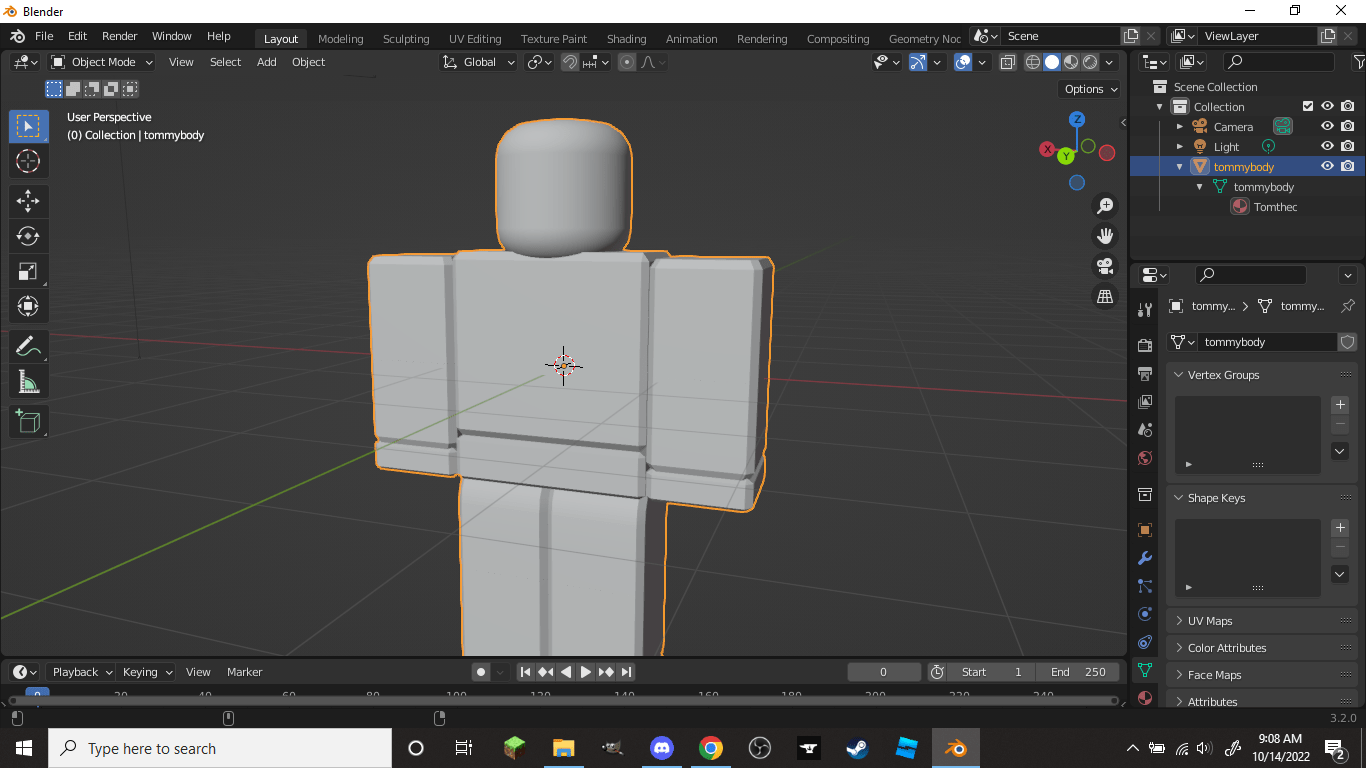Open the View Layer properties tab

point(1145,401)
